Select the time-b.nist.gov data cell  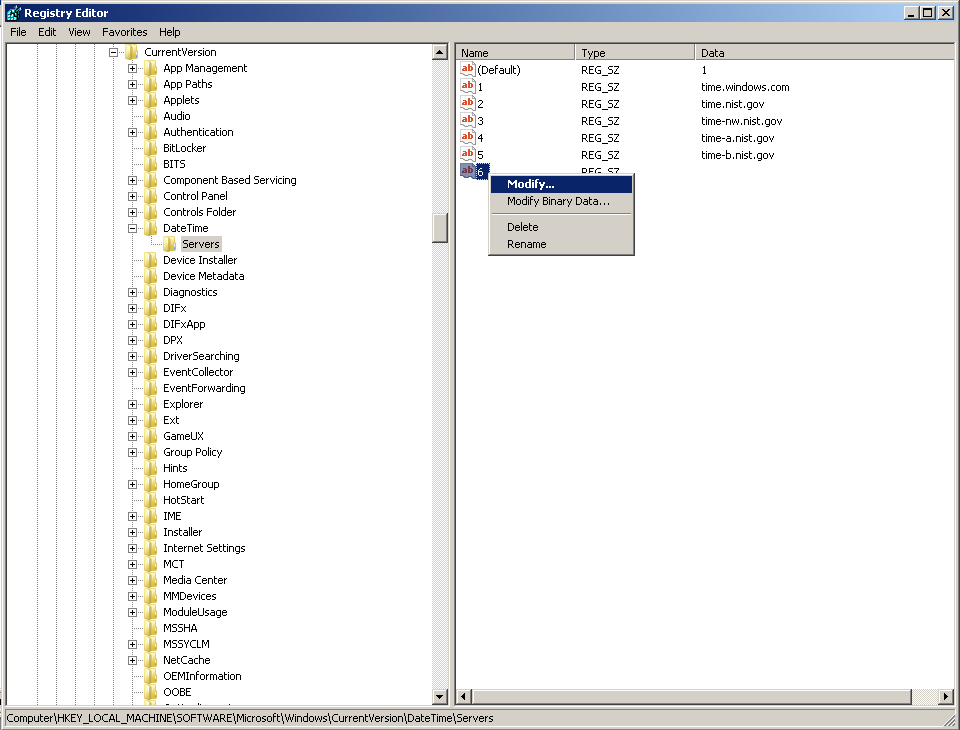[x=737, y=155]
